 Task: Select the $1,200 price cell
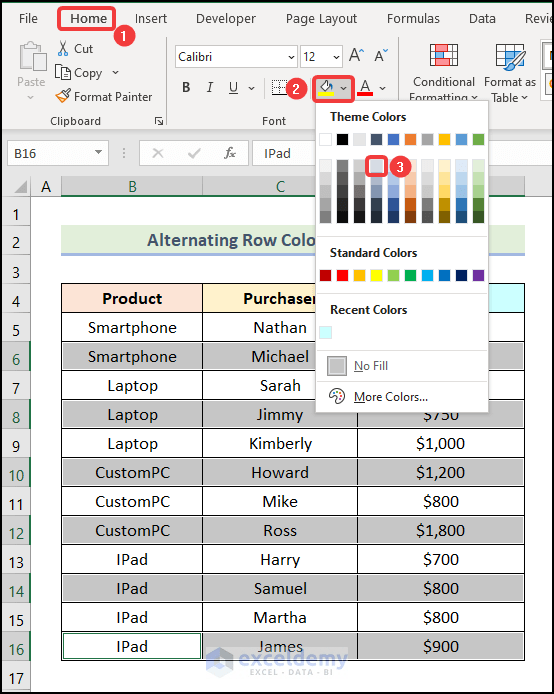(x=441, y=472)
